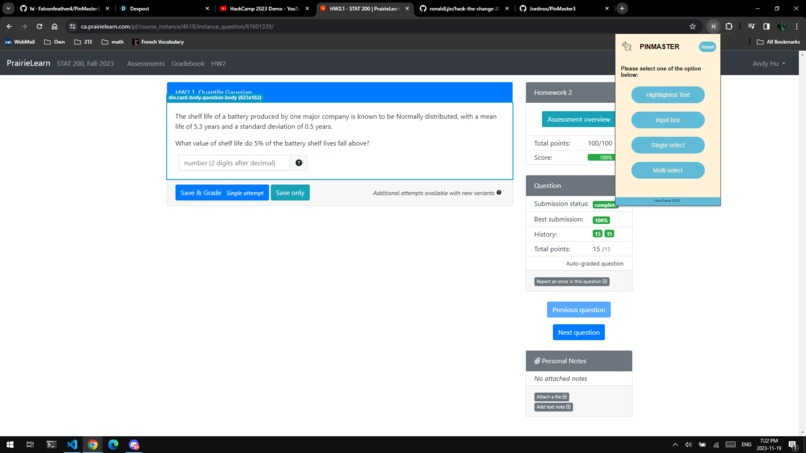This screenshot has width=806, height=453.
Task: Click the Save only button
Action: 290,193
